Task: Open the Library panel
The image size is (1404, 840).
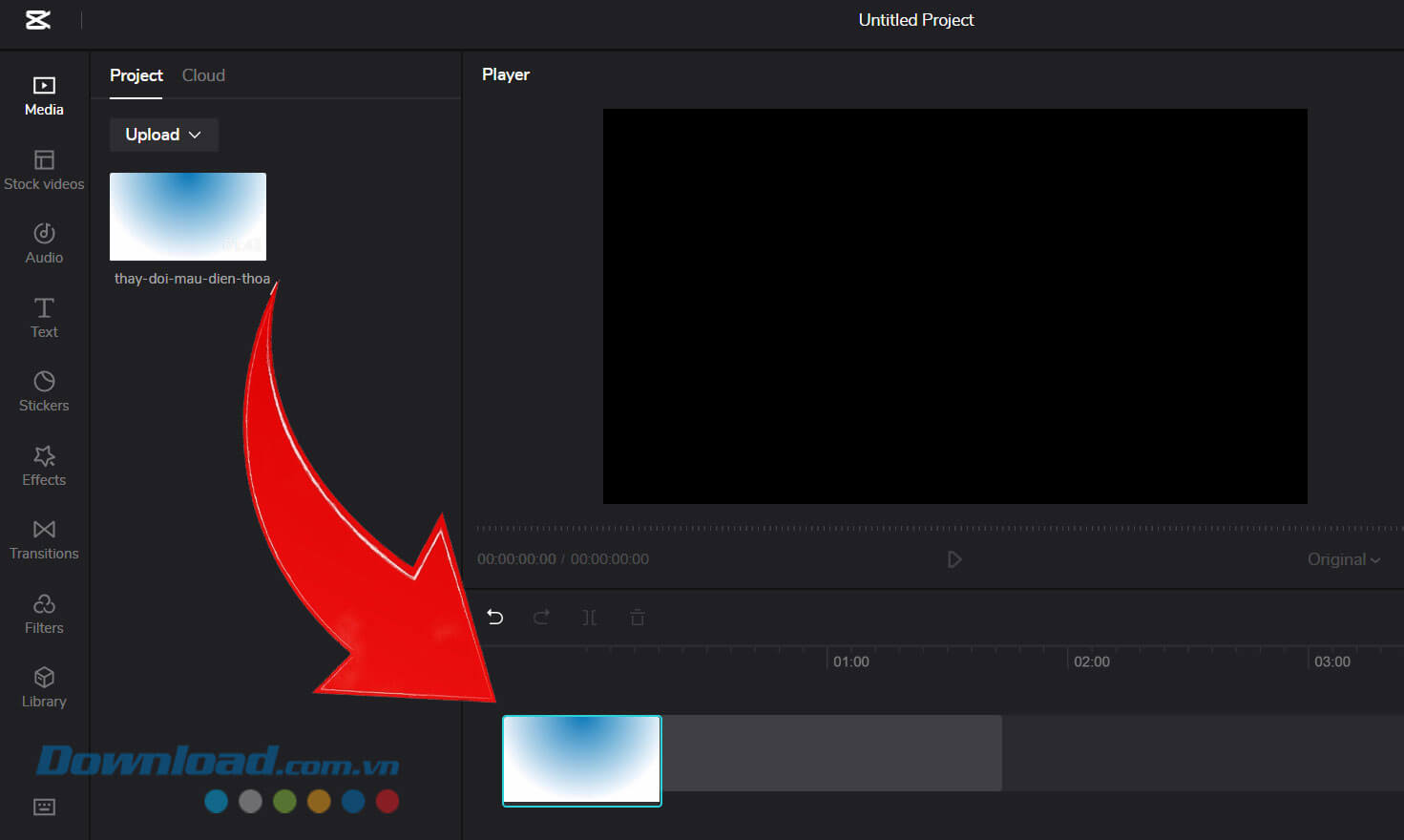Action: pyautogui.click(x=43, y=686)
